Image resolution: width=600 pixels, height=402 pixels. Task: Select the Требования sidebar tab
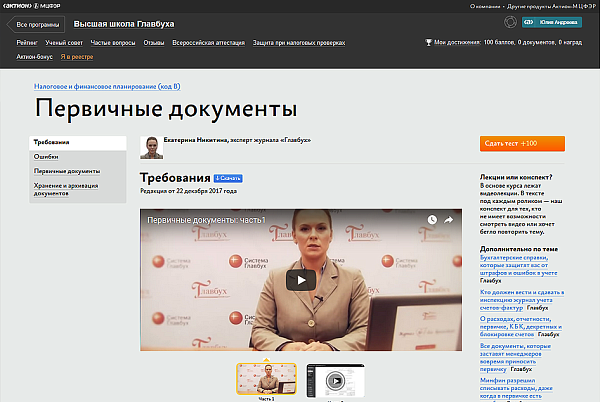pyautogui.click(x=78, y=142)
